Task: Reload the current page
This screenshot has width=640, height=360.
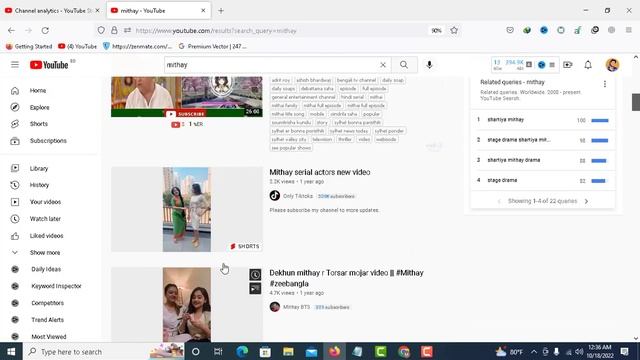Action: pos(45,30)
